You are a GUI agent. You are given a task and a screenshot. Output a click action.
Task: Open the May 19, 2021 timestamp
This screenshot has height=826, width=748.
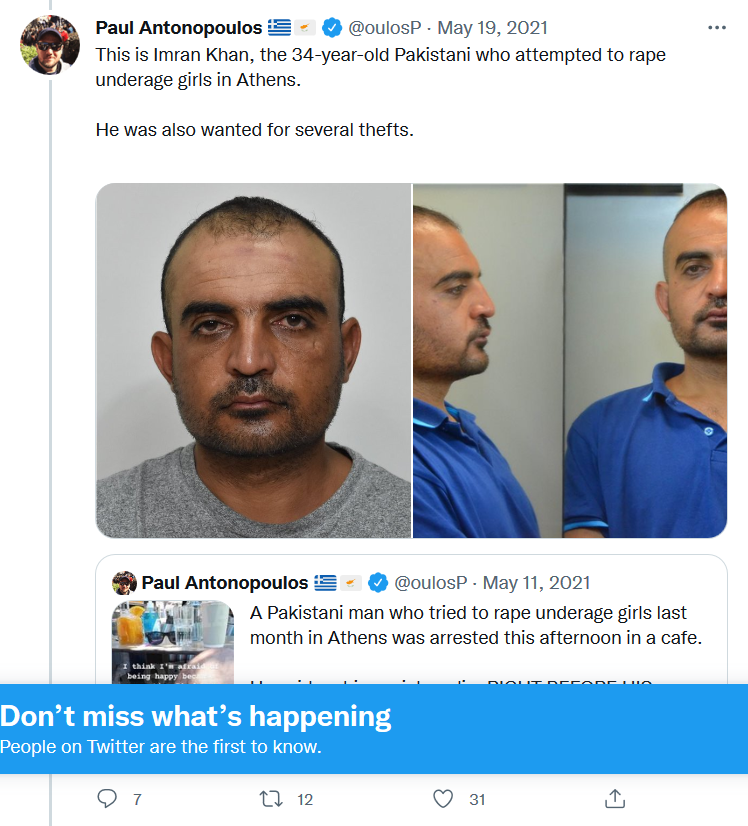coord(493,27)
